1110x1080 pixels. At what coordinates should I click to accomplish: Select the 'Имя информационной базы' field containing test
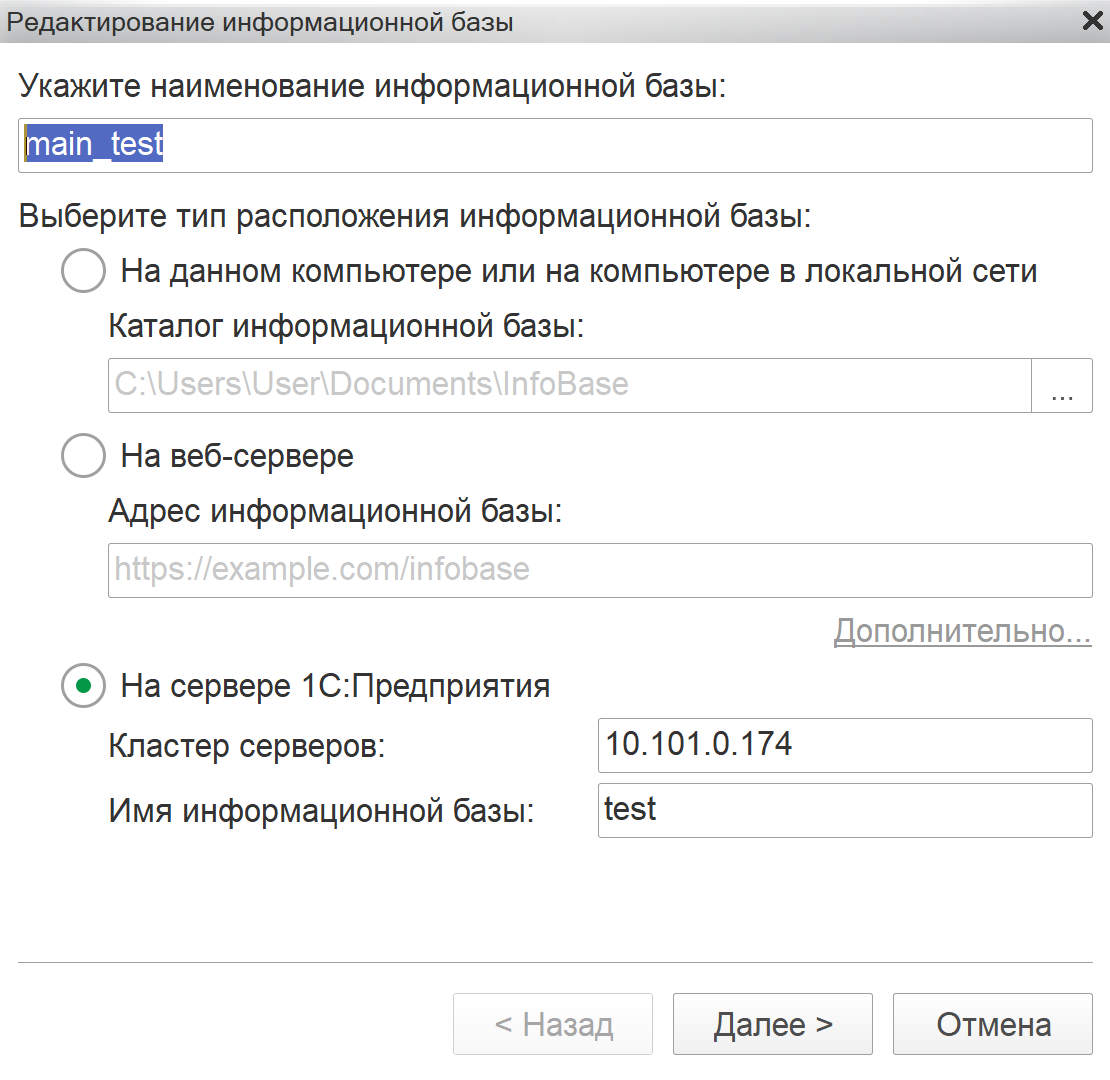pos(845,810)
